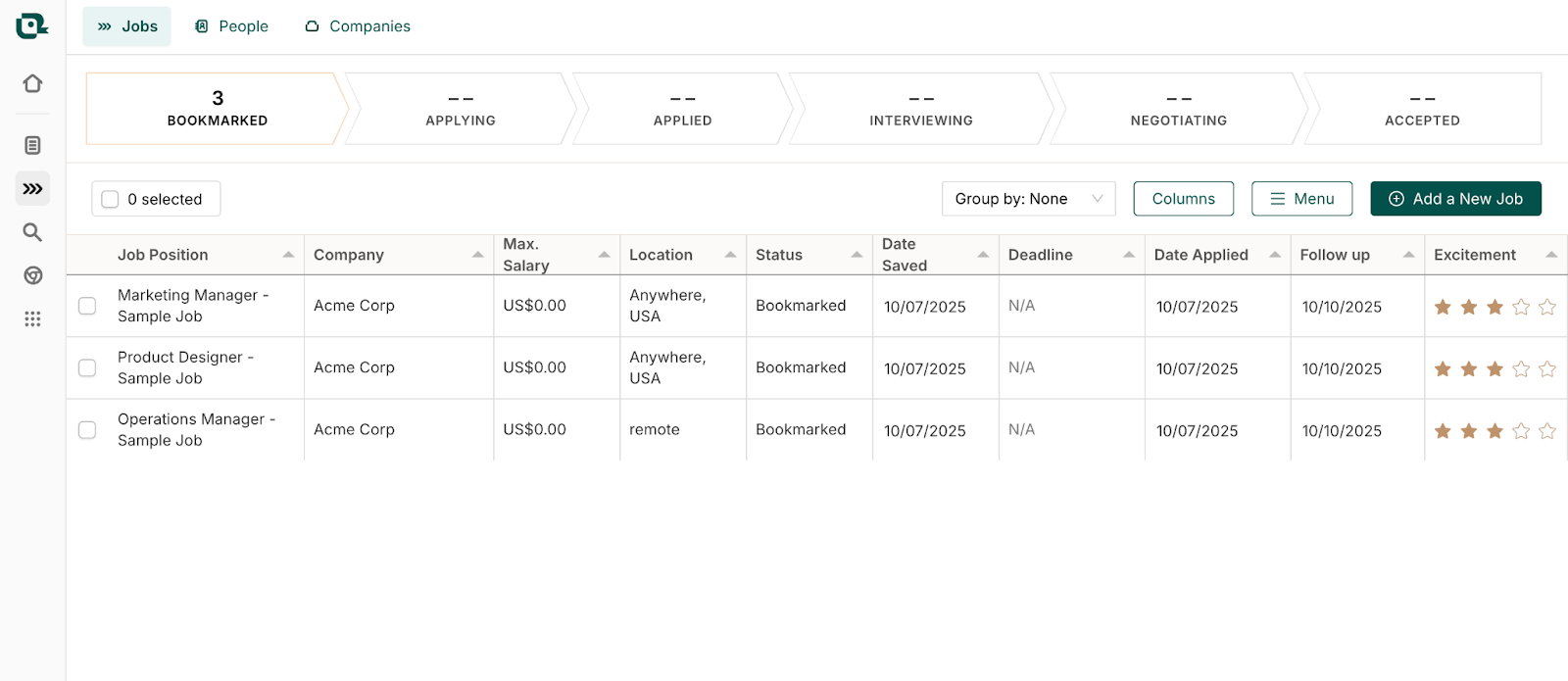Expand the Group by: None dropdown
The image size is (1568, 681).
pyautogui.click(x=1028, y=199)
